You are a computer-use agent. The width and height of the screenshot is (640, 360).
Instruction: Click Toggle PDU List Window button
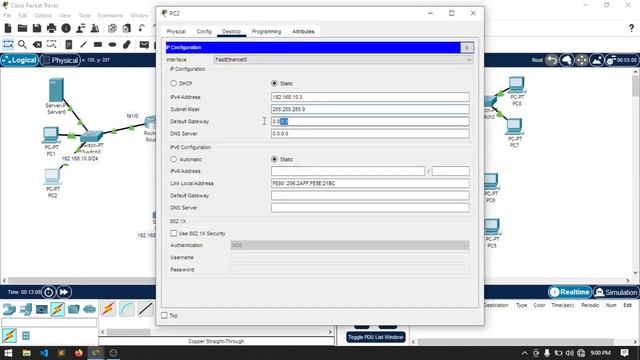coord(376,337)
